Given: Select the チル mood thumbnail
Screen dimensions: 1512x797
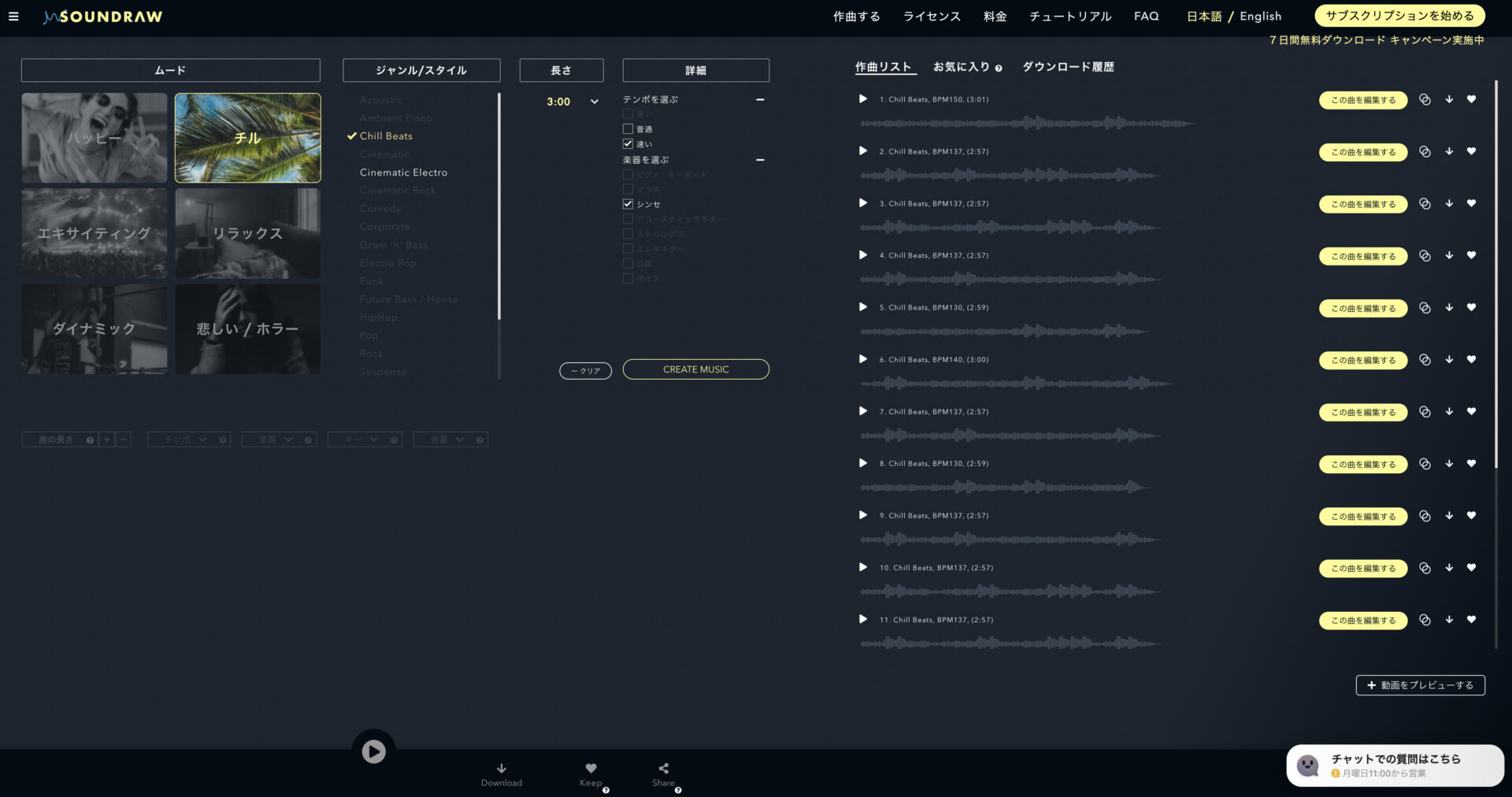Looking at the screenshot, I should tap(247, 137).
